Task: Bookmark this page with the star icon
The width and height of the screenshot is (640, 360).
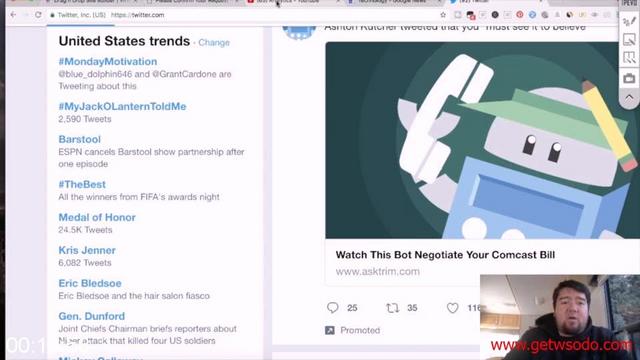Action: (x=443, y=15)
